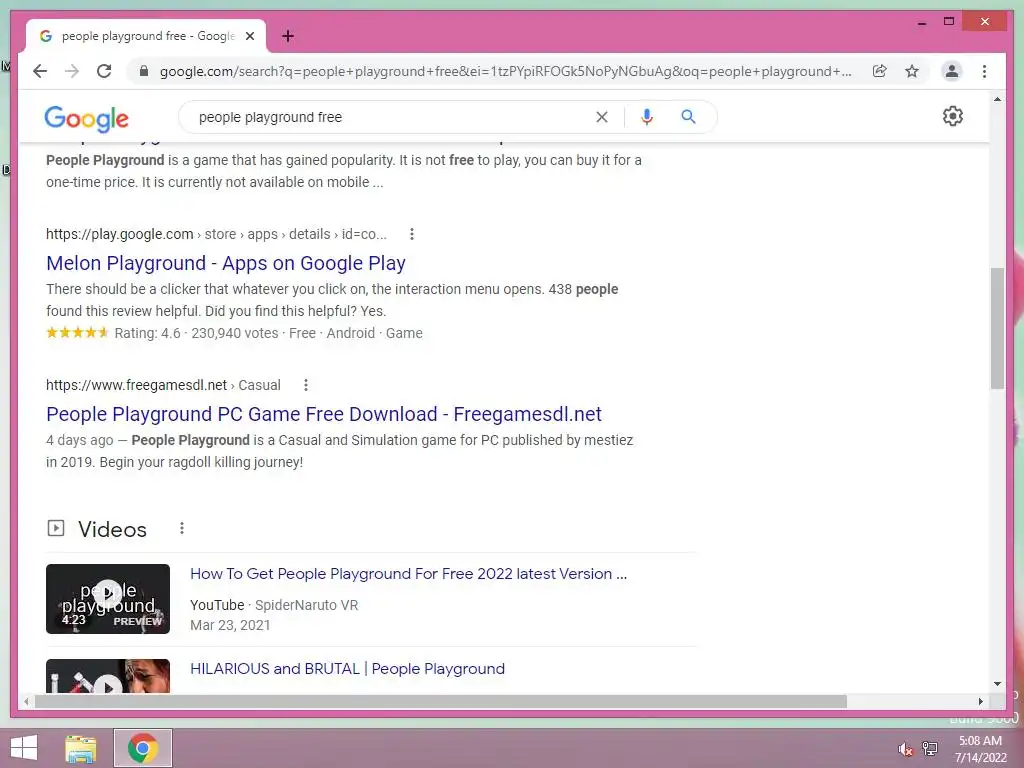The width and height of the screenshot is (1024, 768).
Task: Open a new tab with plus button
Action: [x=288, y=36]
